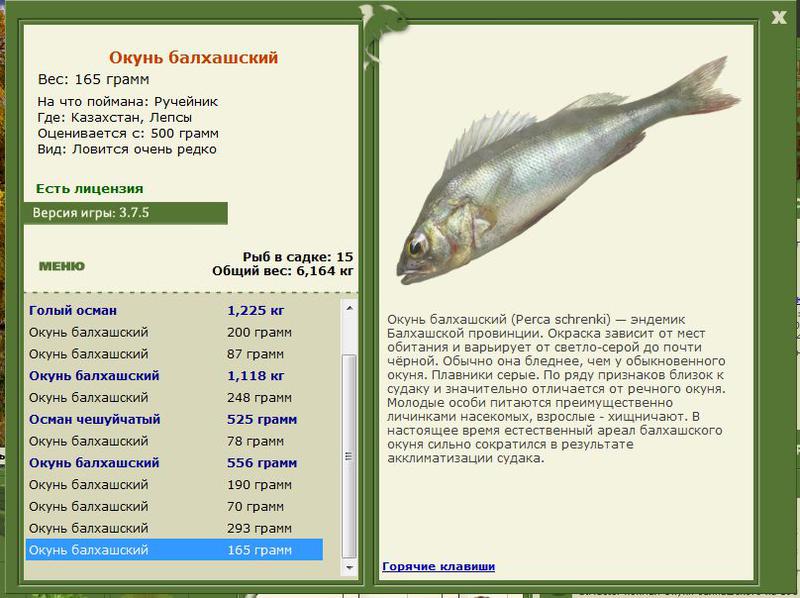Click the fish list scrollbar thumb
Image resolution: width=800 pixels, height=598 pixels.
[349, 456]
